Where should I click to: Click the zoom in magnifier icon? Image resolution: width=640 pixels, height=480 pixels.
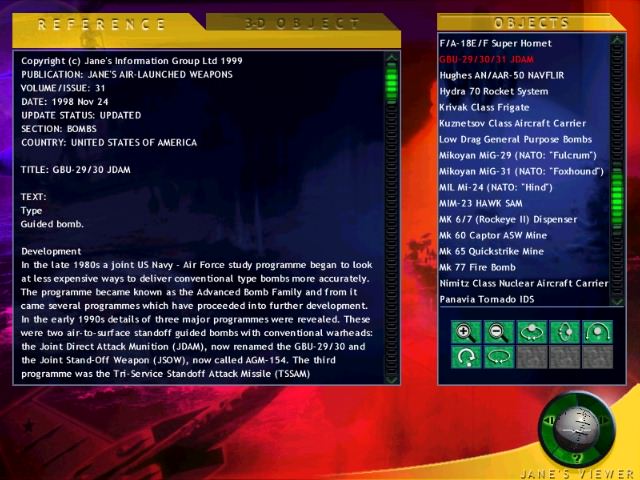click(x=463, y=332)
